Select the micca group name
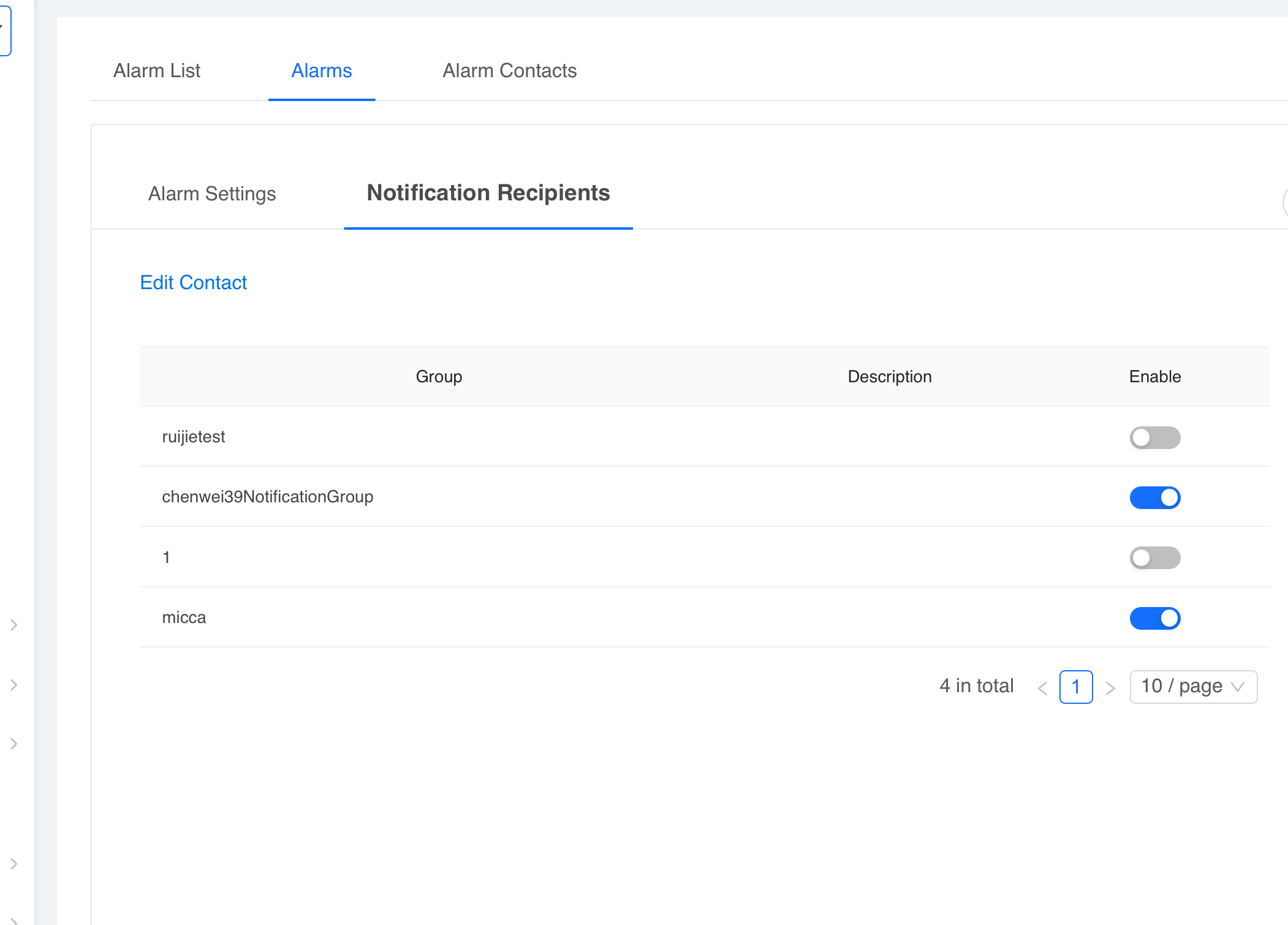 (184, 617)
